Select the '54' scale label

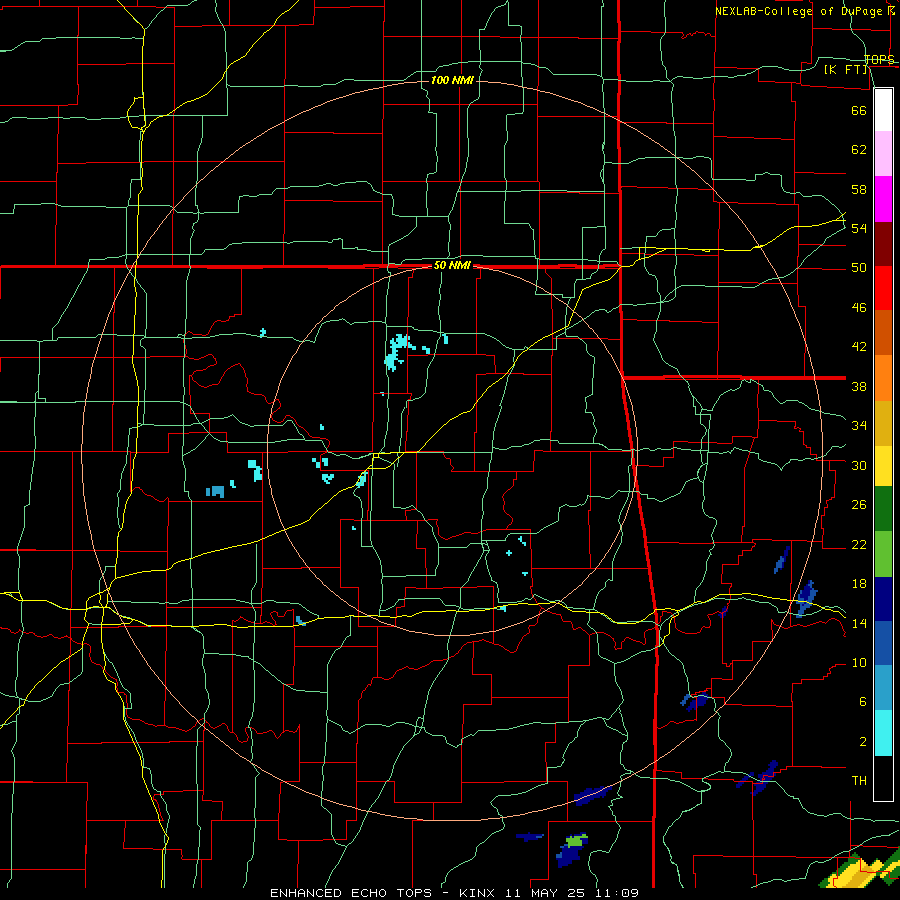pyautogui.click(x=859, y=228)
